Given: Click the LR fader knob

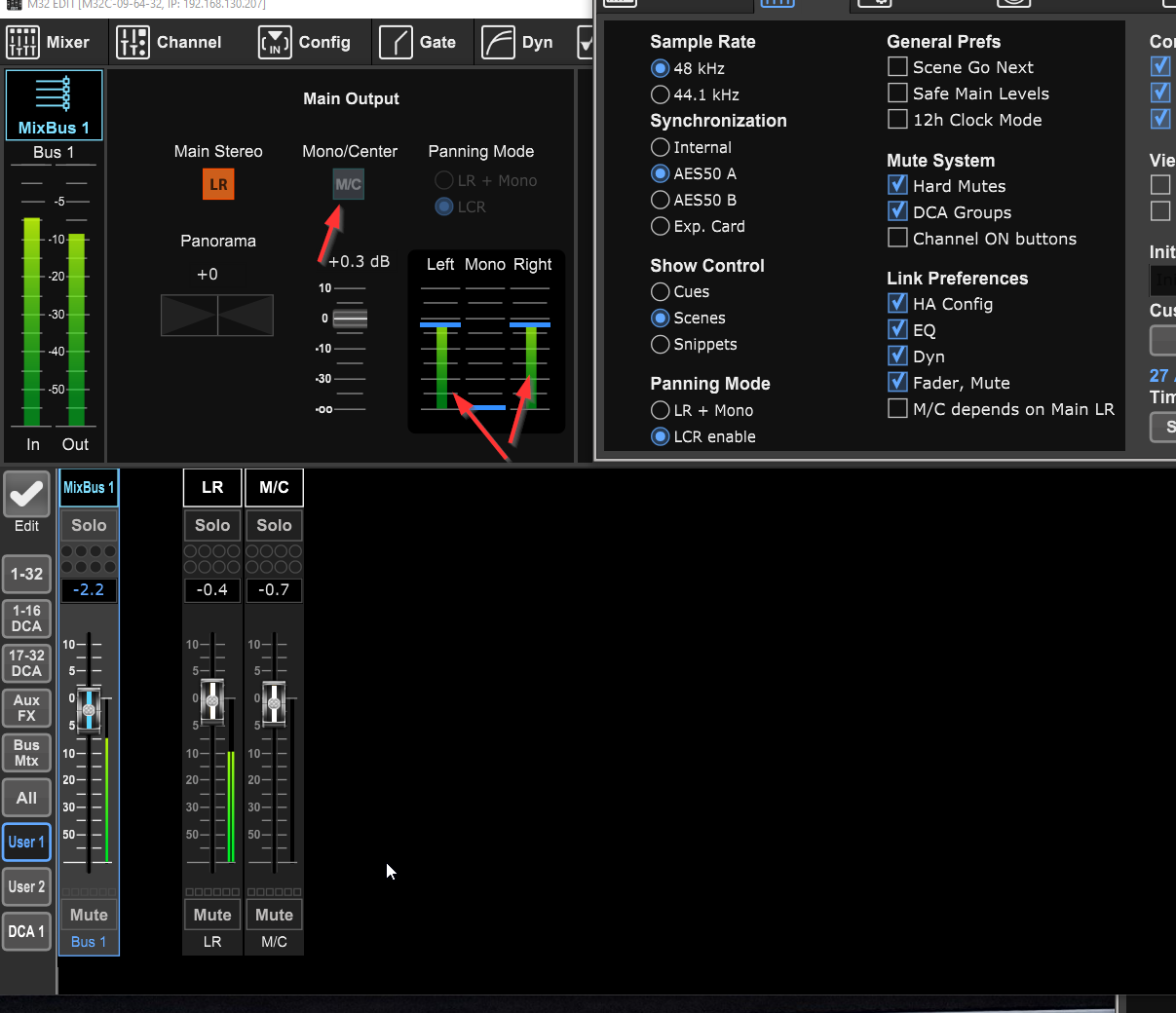Looking at the screenshot, I should (x=212, y=700).
